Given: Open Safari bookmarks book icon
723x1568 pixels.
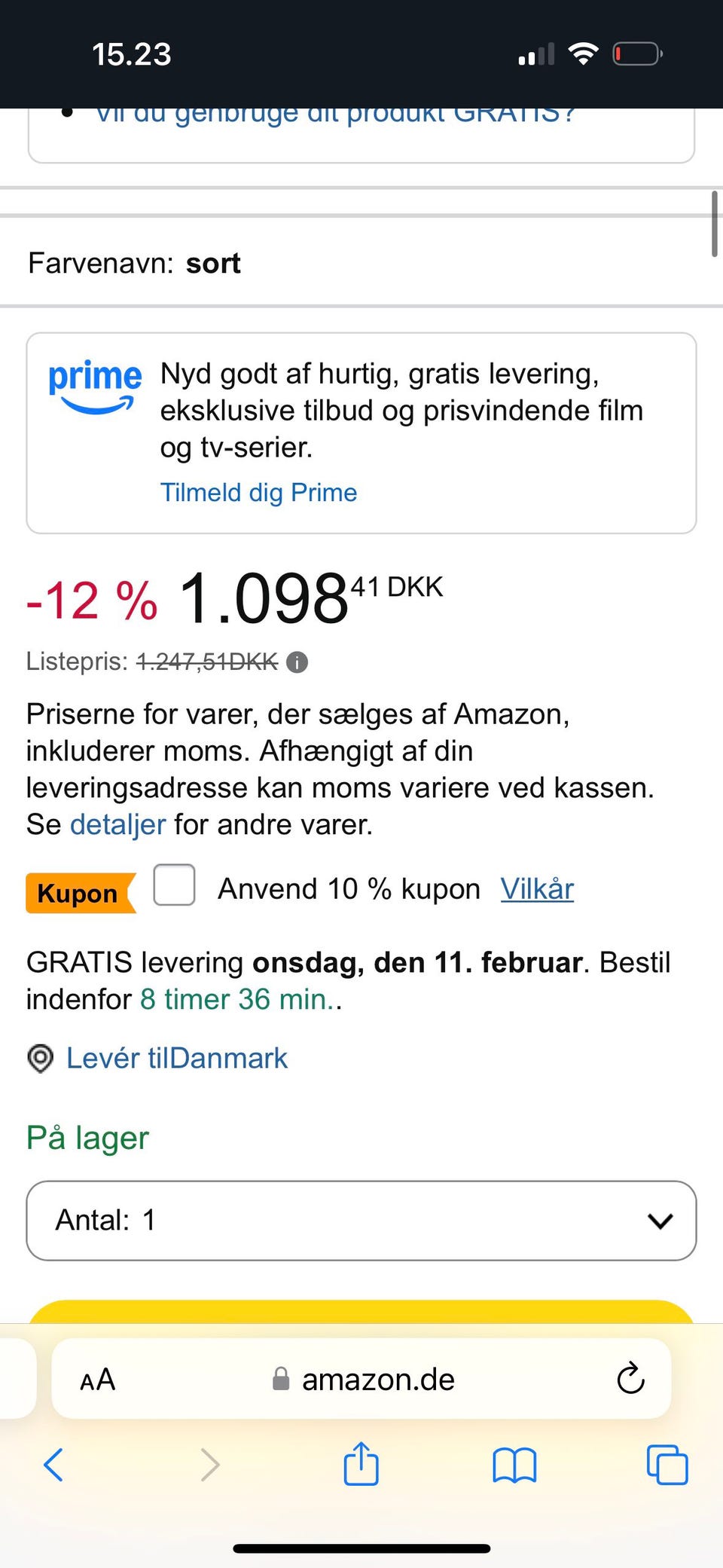Looking at the screenshot, I should tap(514, 1465).
